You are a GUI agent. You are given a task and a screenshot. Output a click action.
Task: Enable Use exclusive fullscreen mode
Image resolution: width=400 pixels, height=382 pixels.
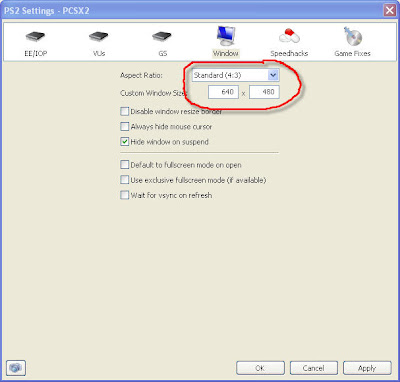124,180
